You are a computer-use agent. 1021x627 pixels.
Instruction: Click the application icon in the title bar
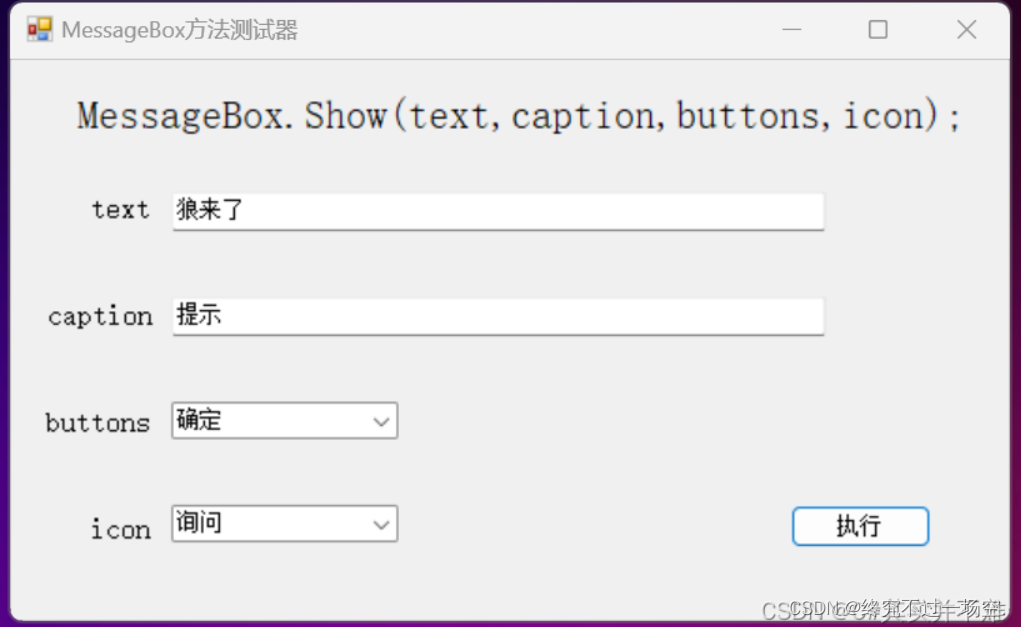click(x=38, y=29)
